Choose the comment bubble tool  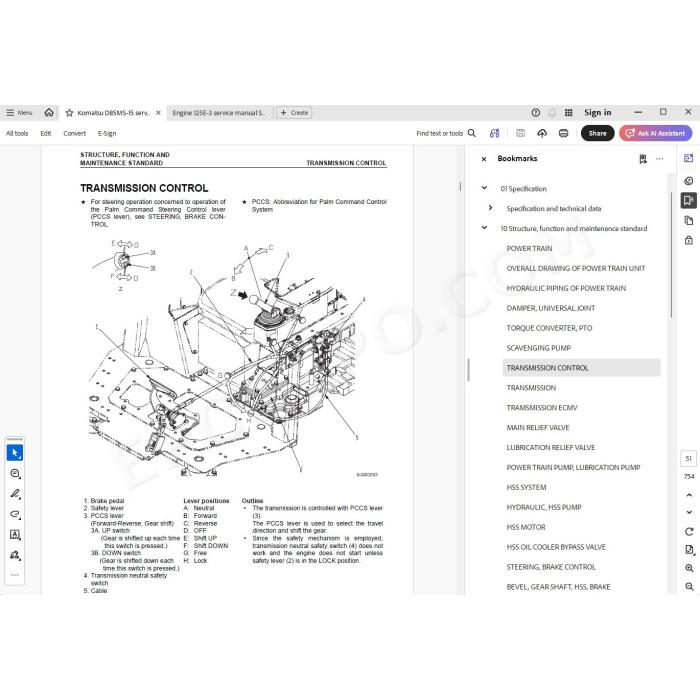(x=15, y=473)
